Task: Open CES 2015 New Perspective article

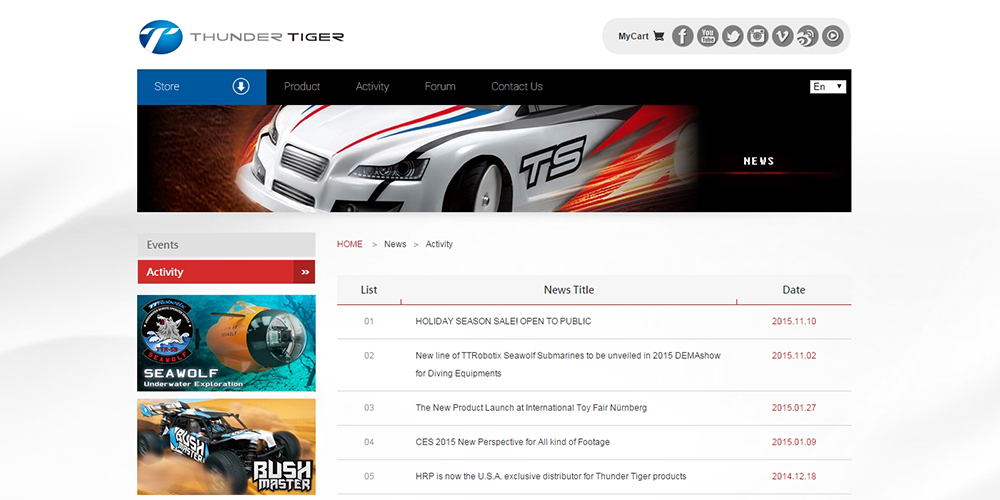Action: [512, 442]
